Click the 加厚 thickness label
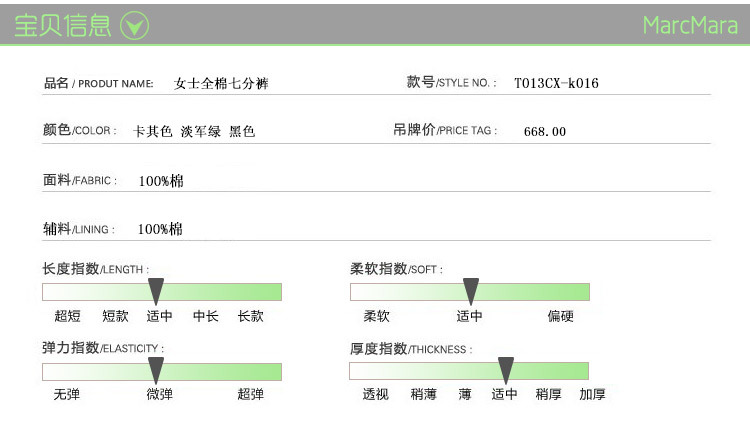The width and height of the screenshot is (750, 427). point(593,394)
